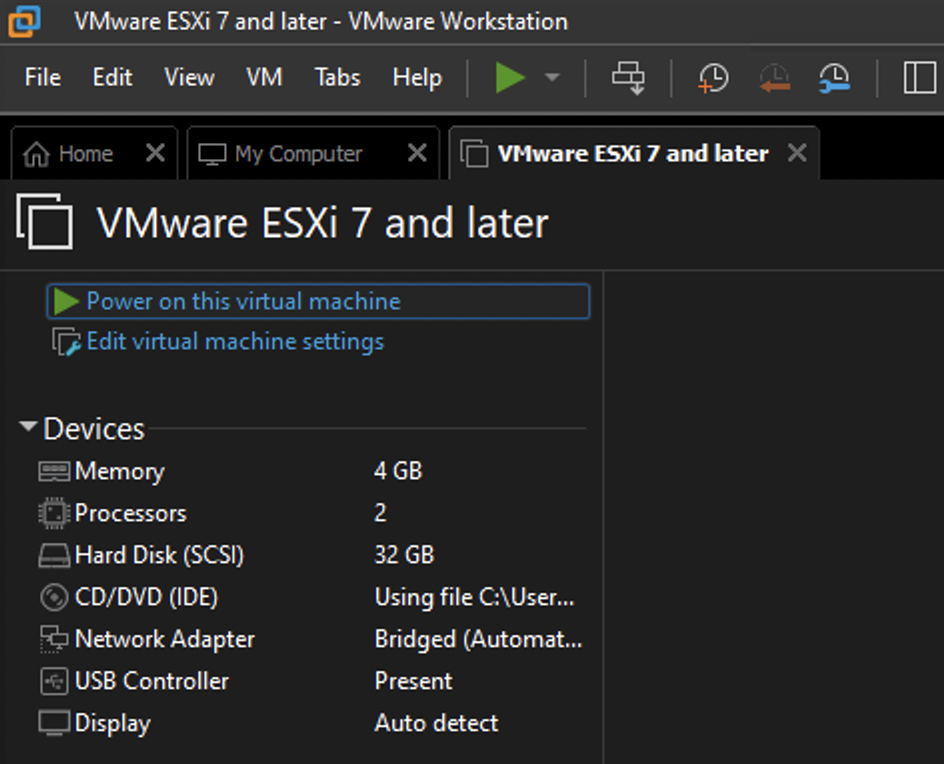This screenshot has height=764, width=944.
Task: Click the VMware ESXi 7 and later heading
Action: [x=323, y=223]
